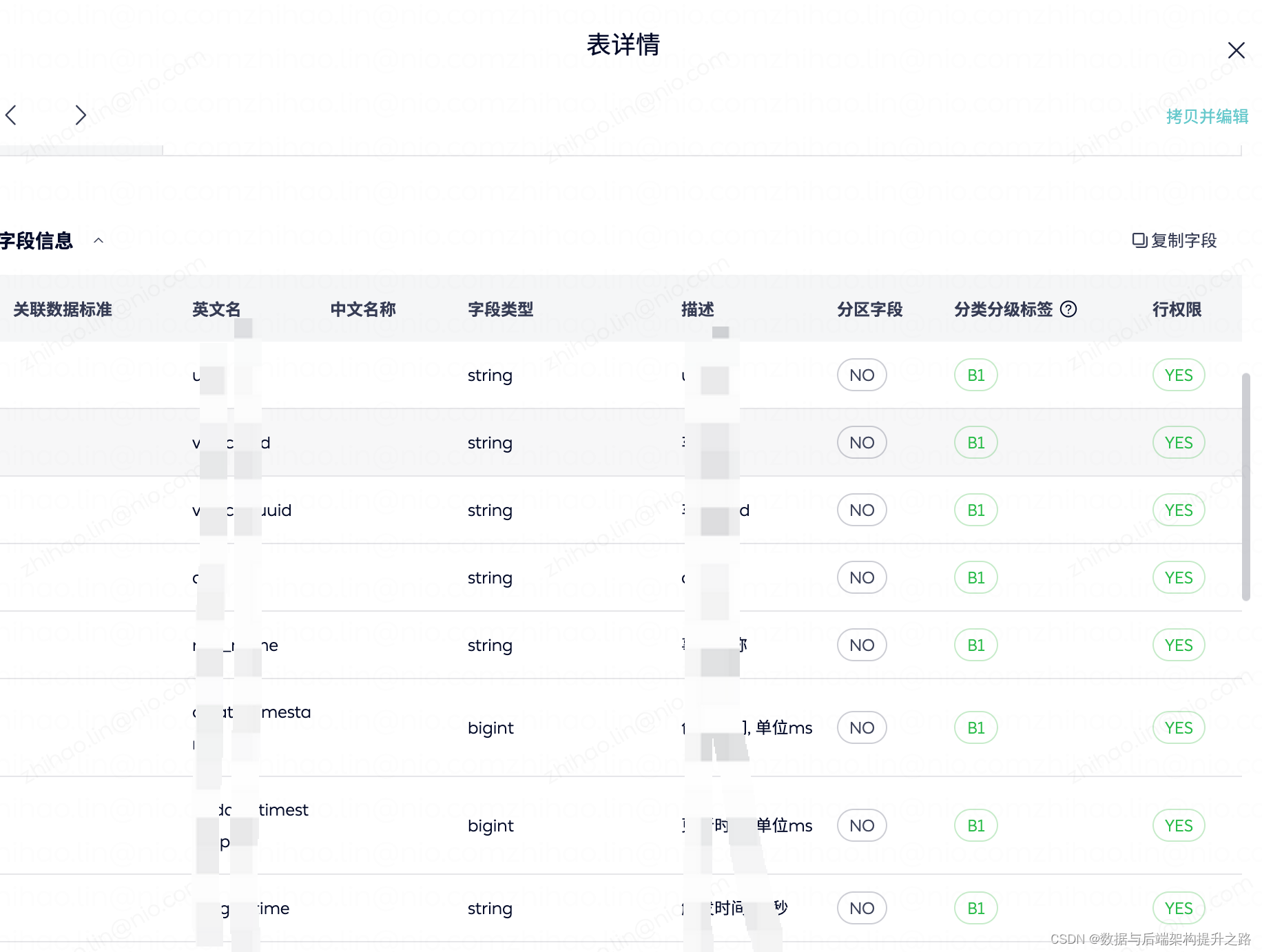Viewport: 1262px width, 952px height.
Task: Click B1 tag in fourth string row
Action: 976,578
